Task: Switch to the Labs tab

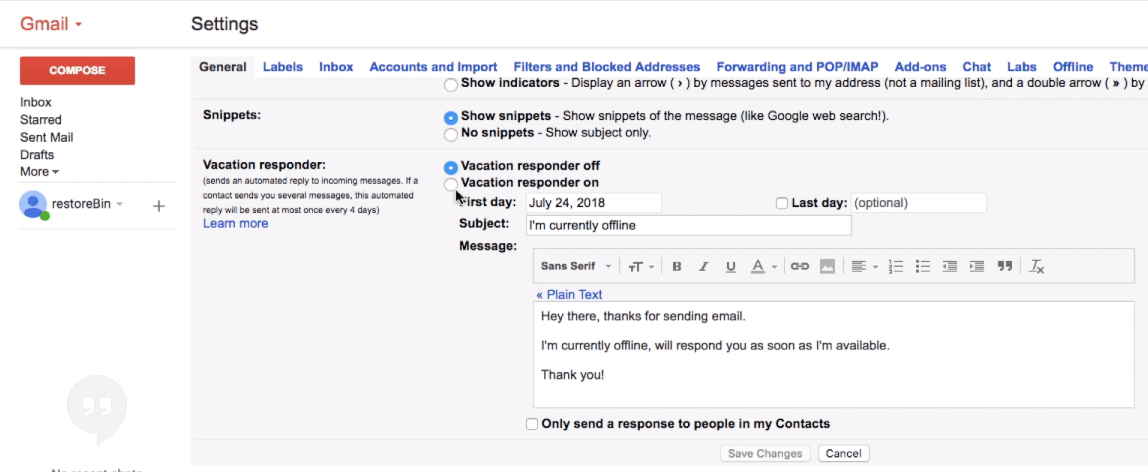Action: [1022, 67]
